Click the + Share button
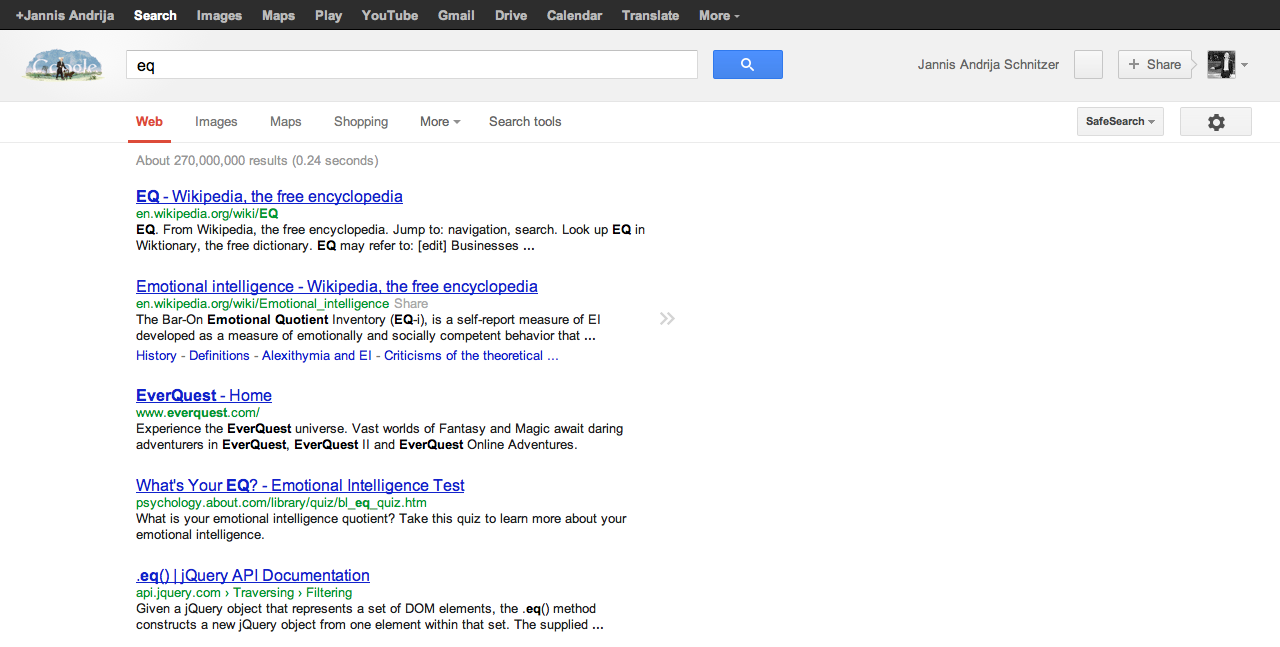Screen dimensions: 1280x647 click(x=1155, y=64)
